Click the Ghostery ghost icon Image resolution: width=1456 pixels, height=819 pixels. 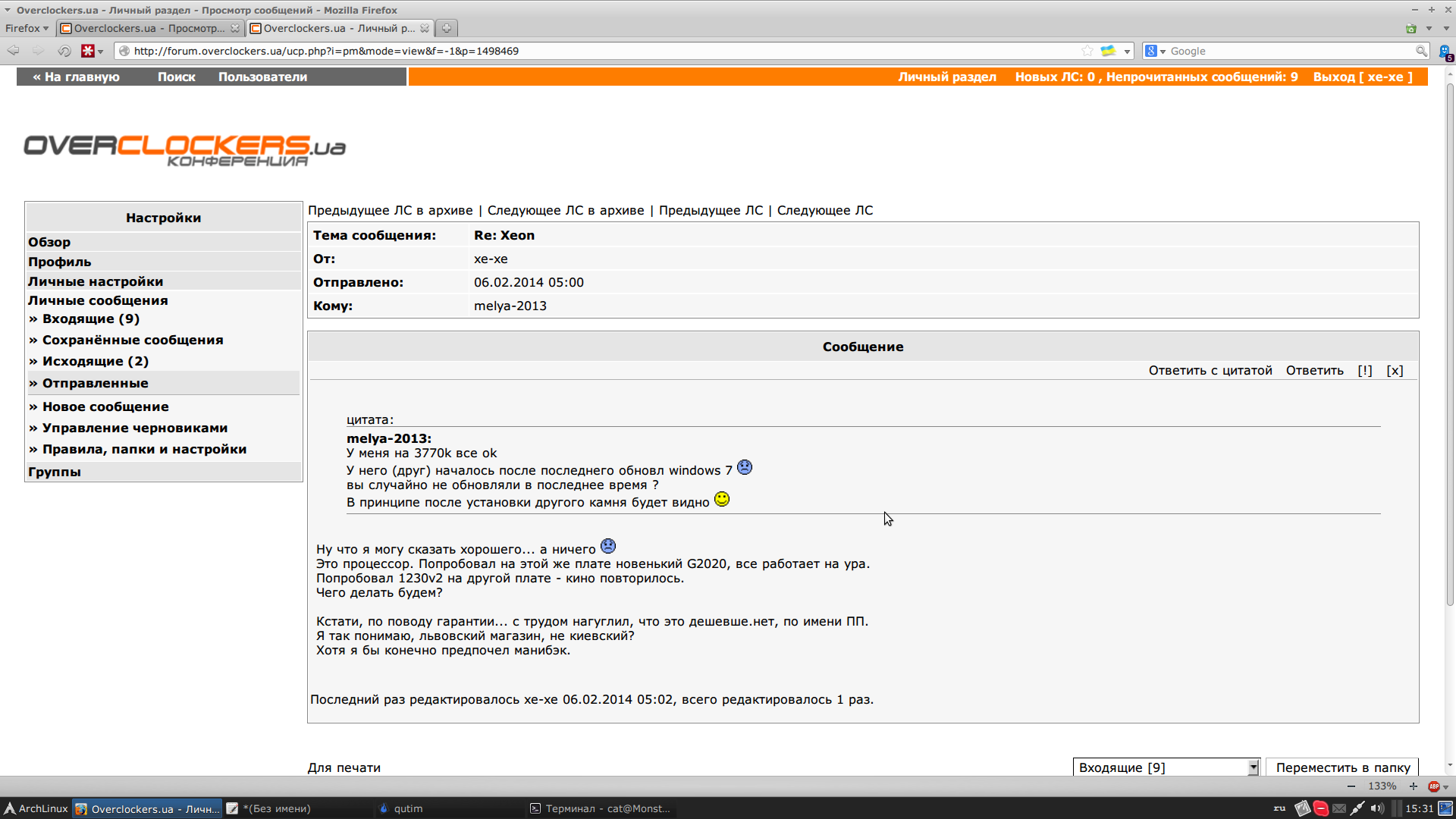click(1445, 51)
